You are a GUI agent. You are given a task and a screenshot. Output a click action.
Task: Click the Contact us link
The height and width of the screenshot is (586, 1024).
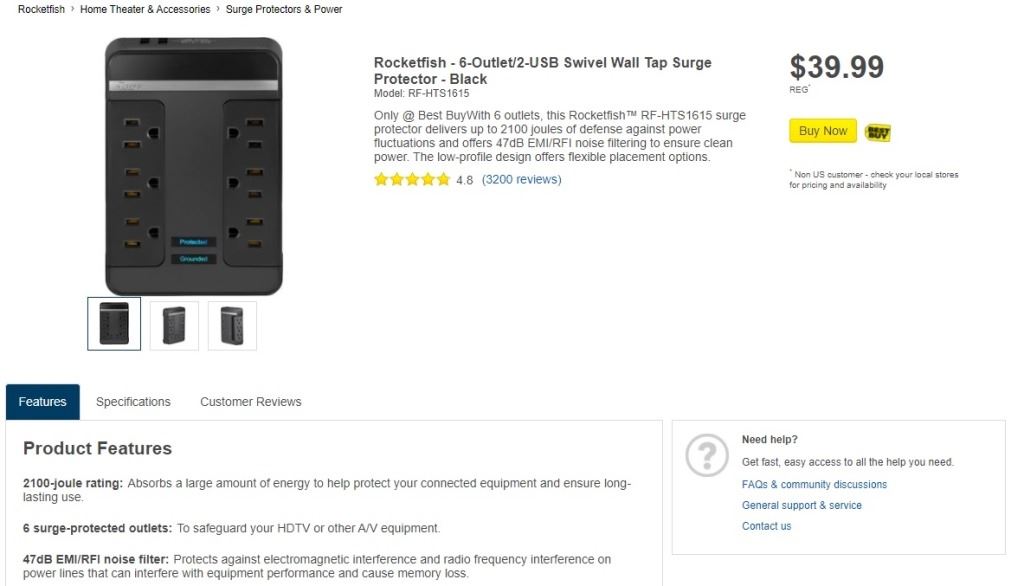[766, 527]
